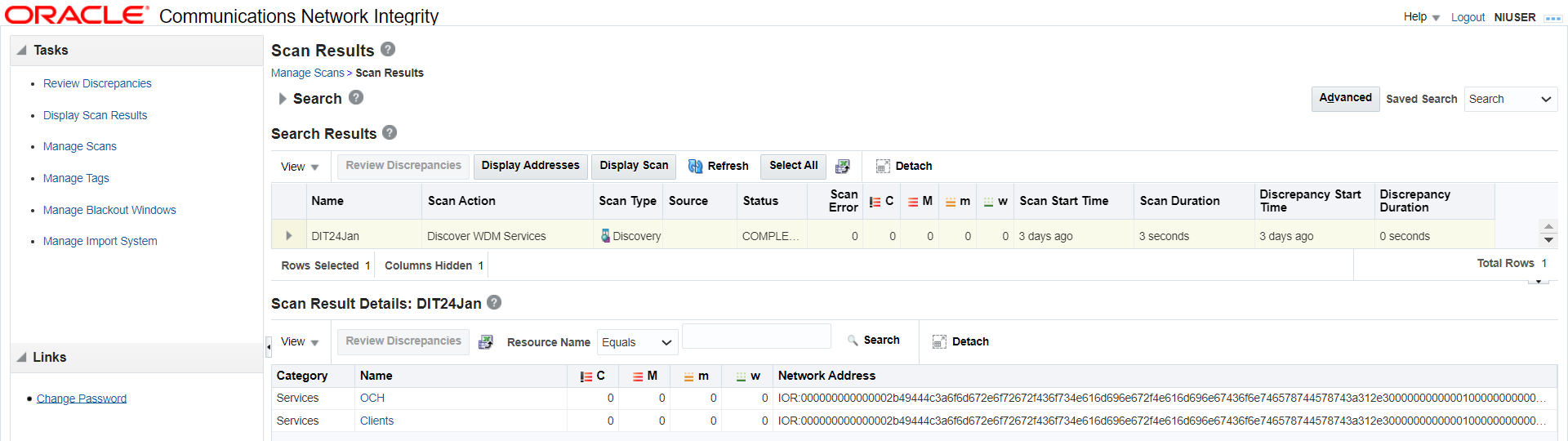Open the Help dropdown menu
The image size is (1568, 441).
pos(1422,16)
